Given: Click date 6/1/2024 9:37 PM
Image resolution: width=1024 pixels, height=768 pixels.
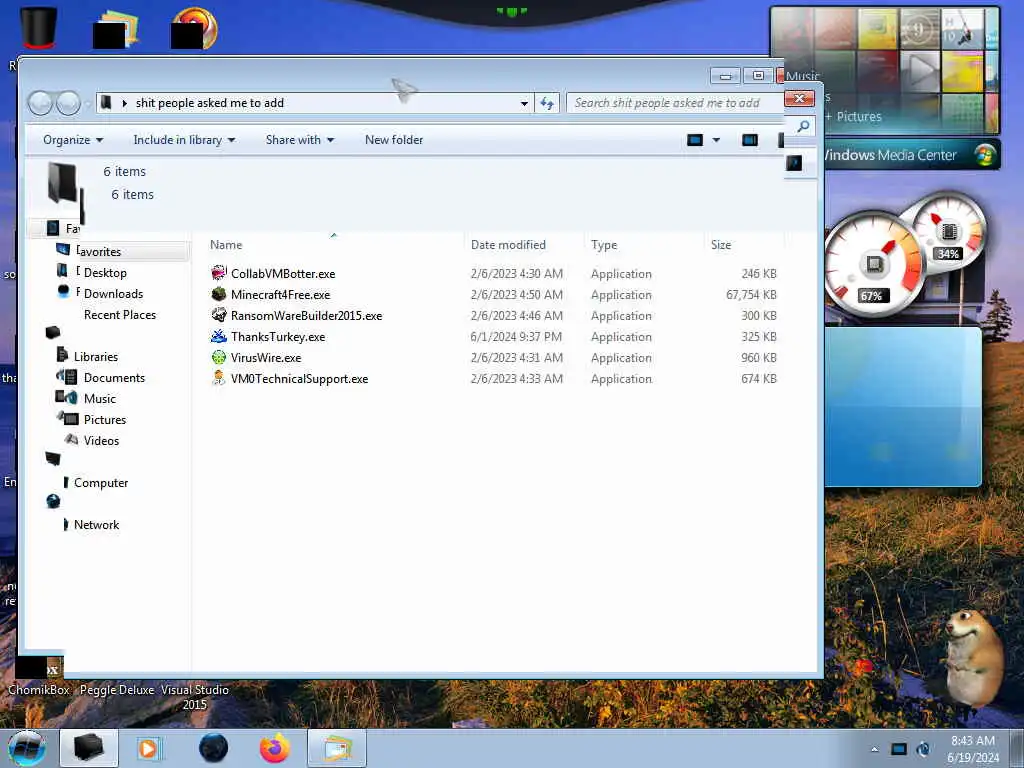Looking at the screenshot, I should coord(516,336).
